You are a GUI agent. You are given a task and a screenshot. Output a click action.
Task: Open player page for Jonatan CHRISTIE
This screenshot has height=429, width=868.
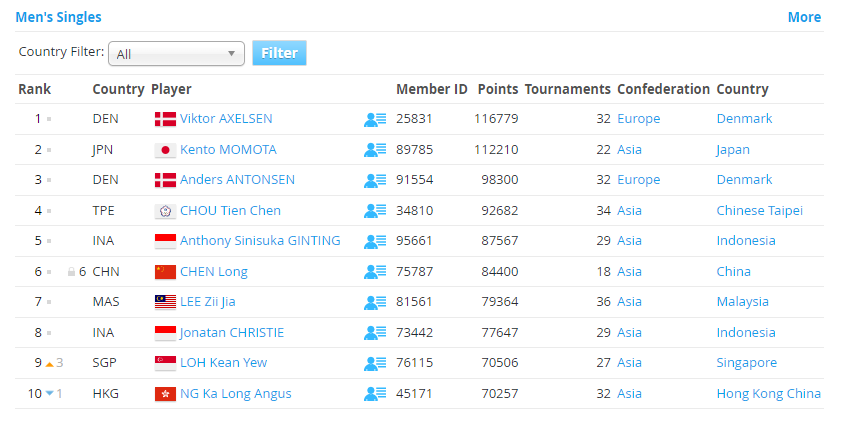click(232, 333)
